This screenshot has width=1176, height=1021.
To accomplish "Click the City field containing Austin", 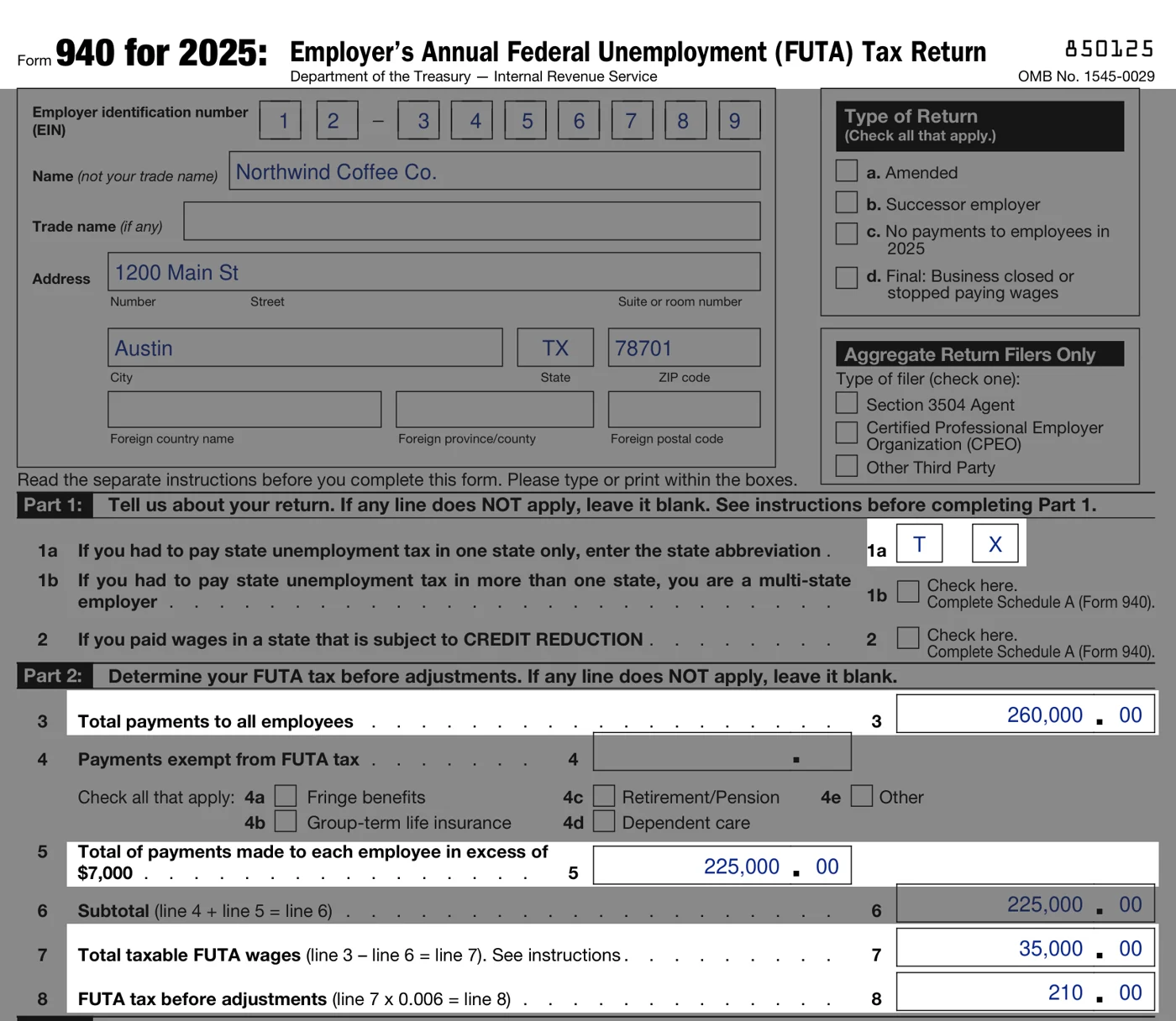I will click(x=305, y=347).
